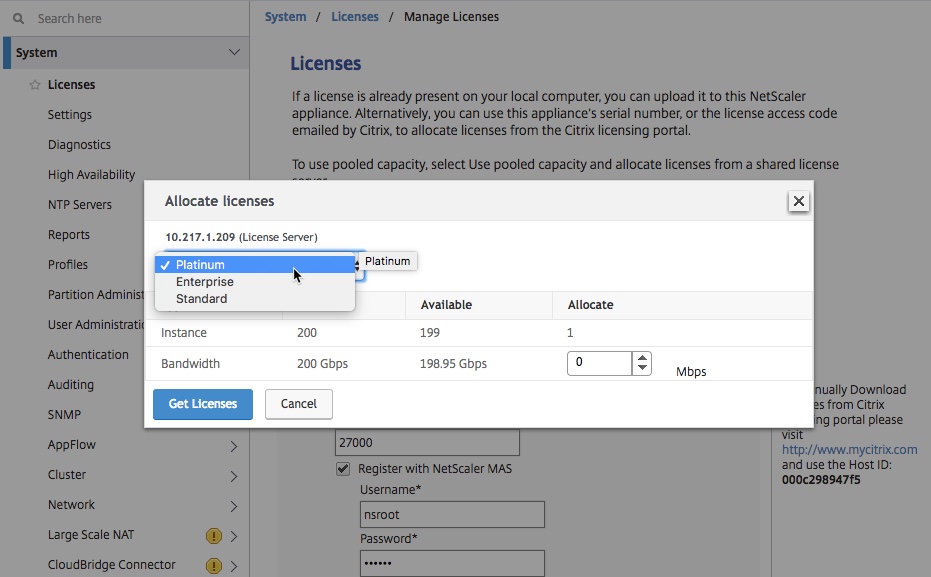This screenshot has height=577, width=931.
Task: Expand the AppFlow menu arrow
Action: (x=234, y=446)
